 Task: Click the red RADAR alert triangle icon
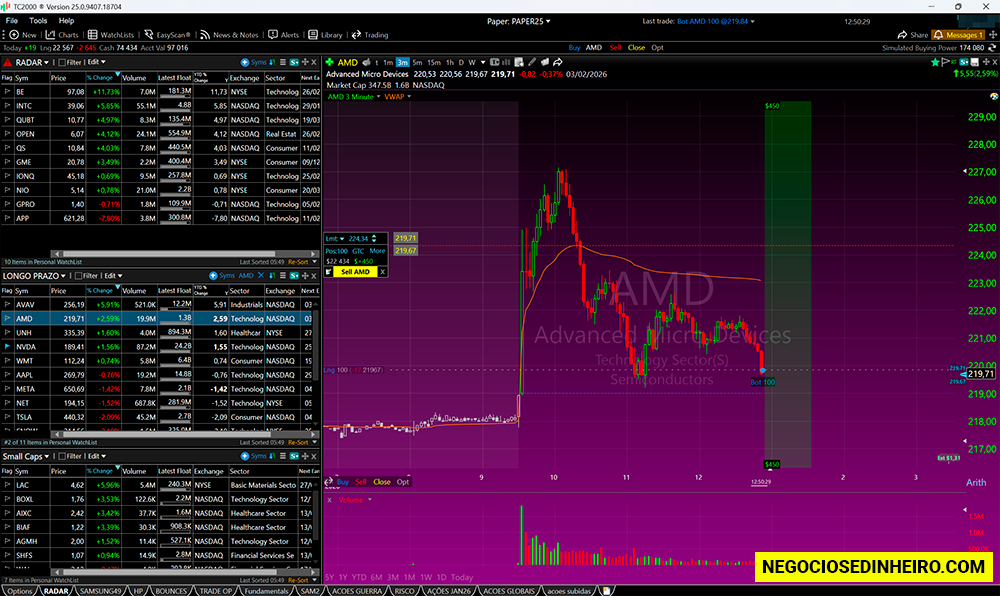[x=8, y=62]
